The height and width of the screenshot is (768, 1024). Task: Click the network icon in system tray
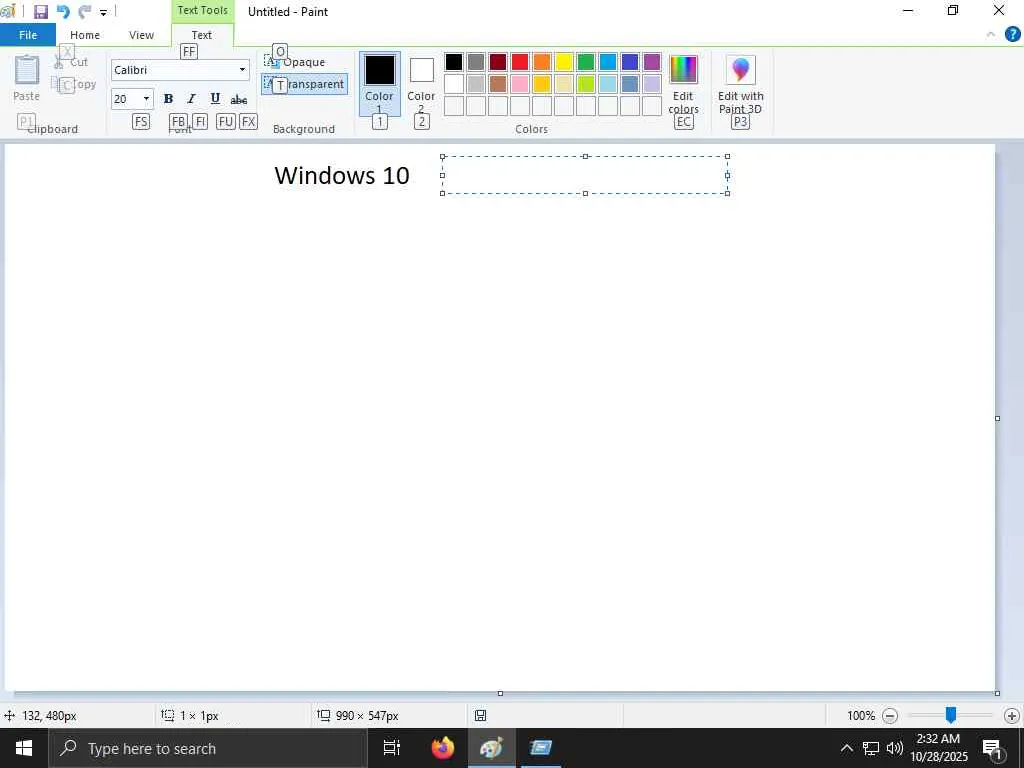point(871,748)
